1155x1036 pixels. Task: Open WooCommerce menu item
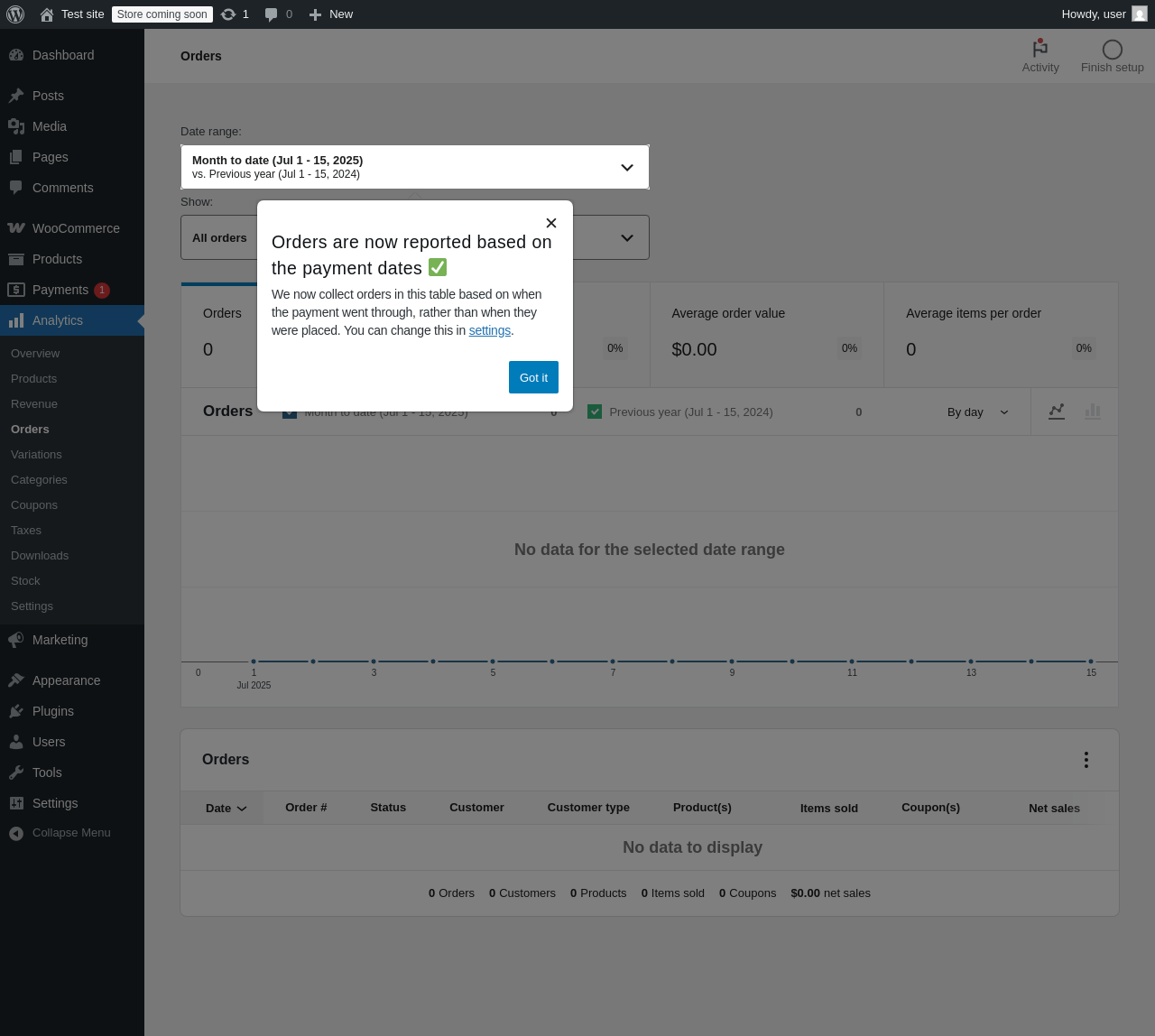(72, 228)
